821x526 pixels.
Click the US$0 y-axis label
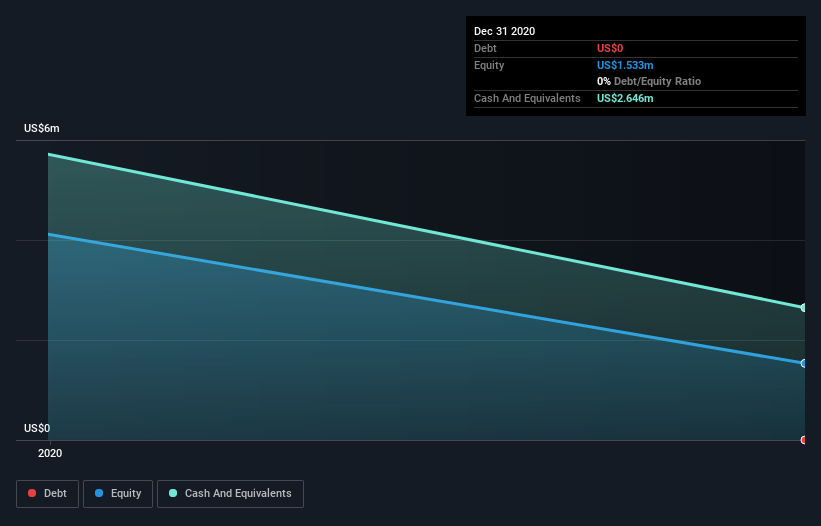tap(37, 428)
